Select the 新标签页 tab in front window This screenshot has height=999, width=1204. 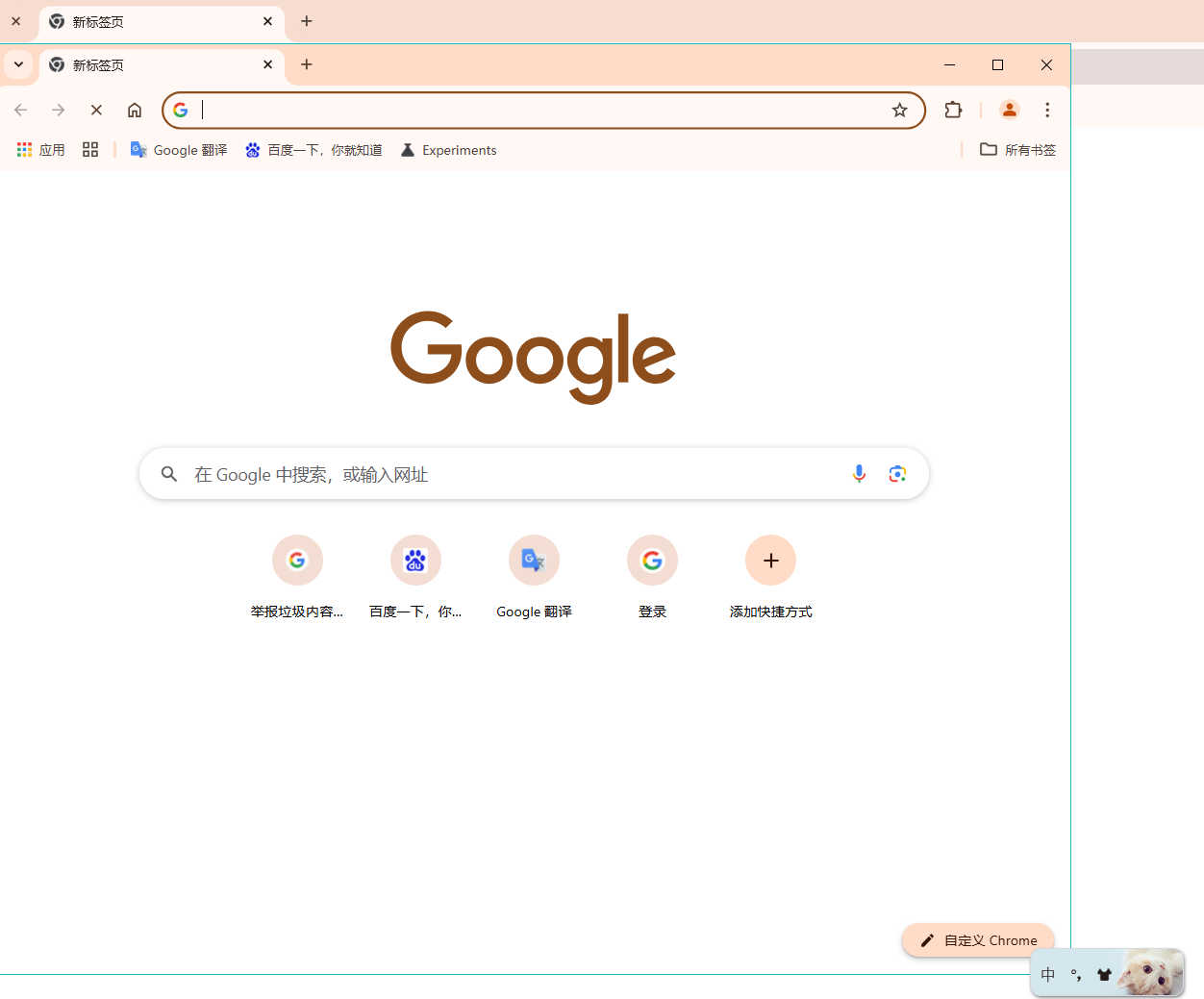[162, 64]
